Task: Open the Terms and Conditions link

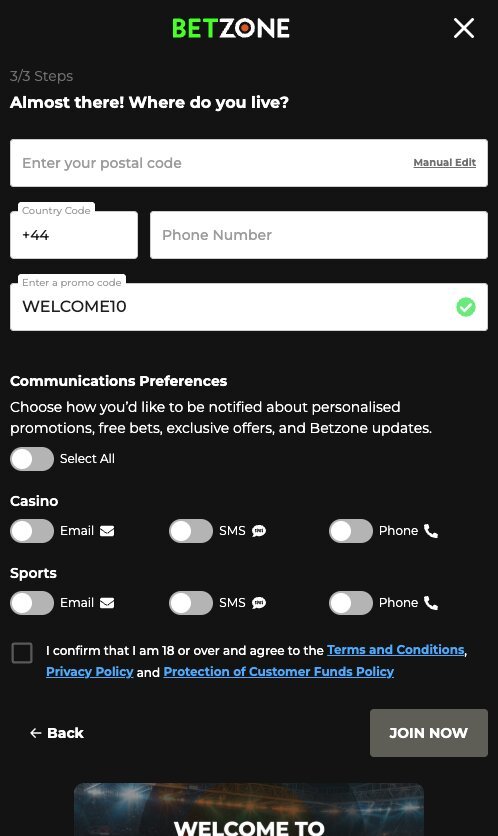Action: tap(396, 650)
